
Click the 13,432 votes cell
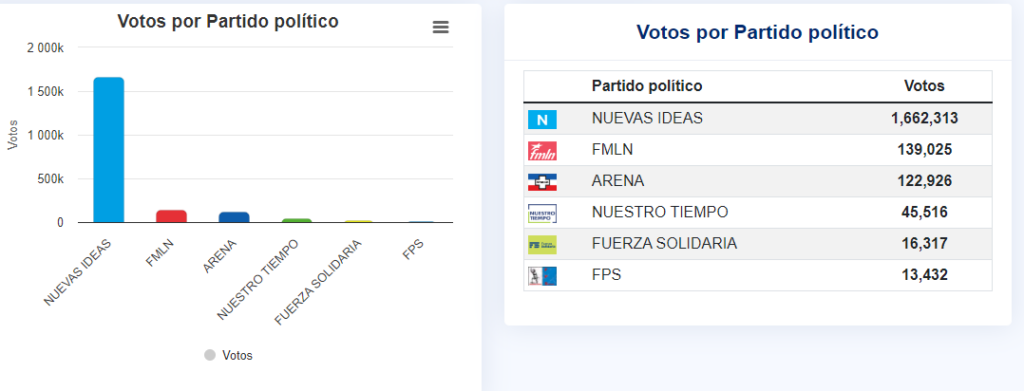924,275
